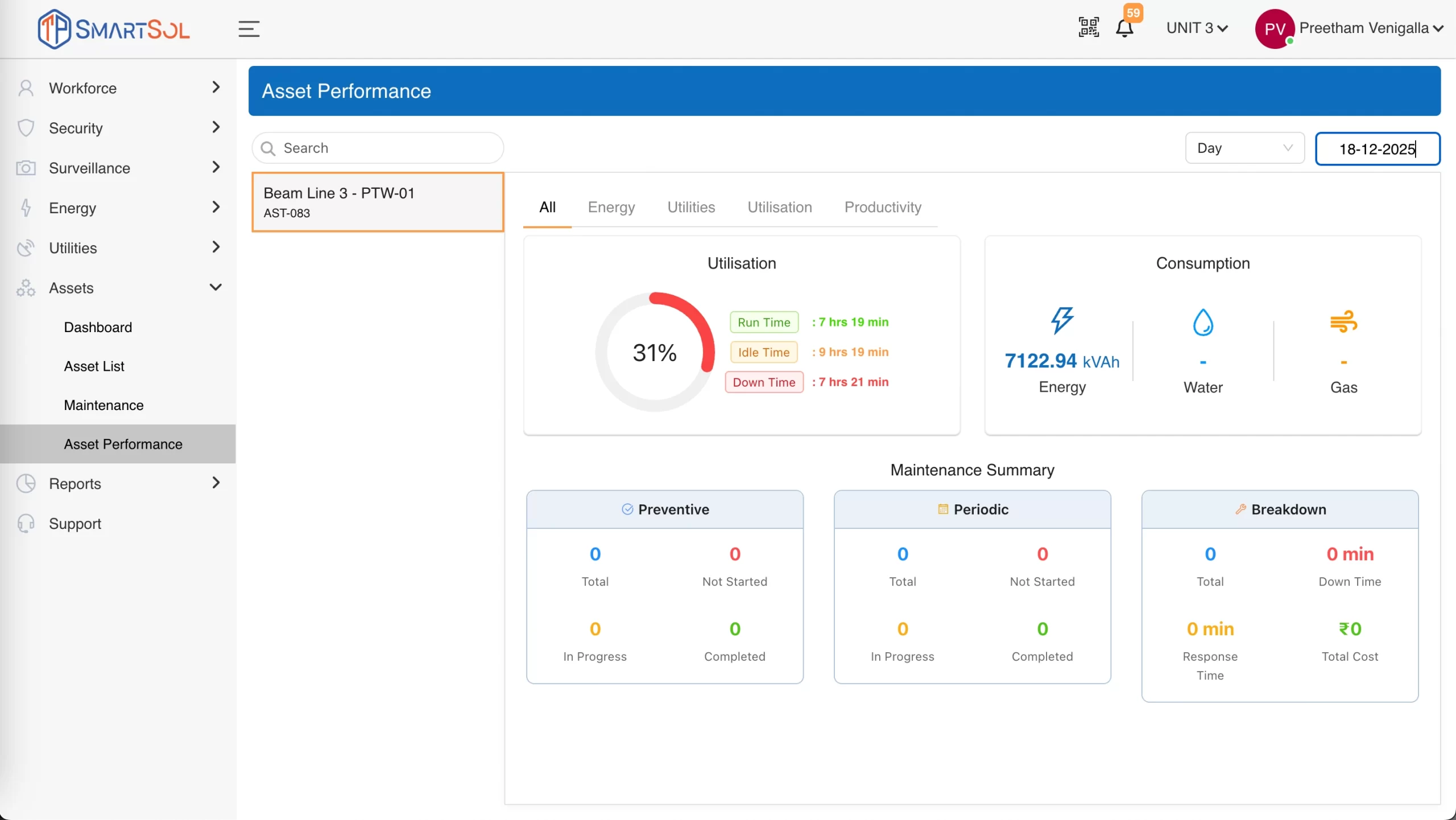Open the notifications bell icon
Screen dimensions: 1456x820
click(x=1124, y=28)
